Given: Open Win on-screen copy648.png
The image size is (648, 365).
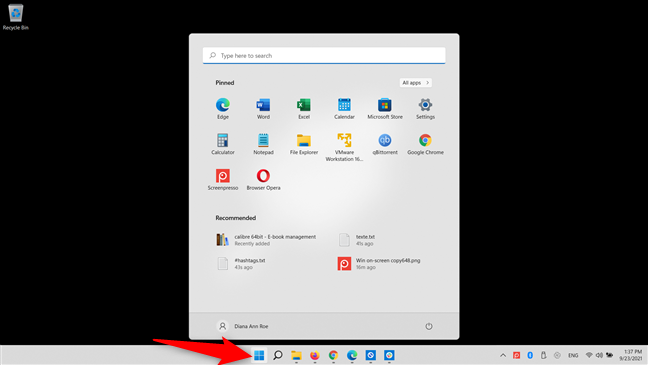Looking at the screenshot, I should coord(379,264).
